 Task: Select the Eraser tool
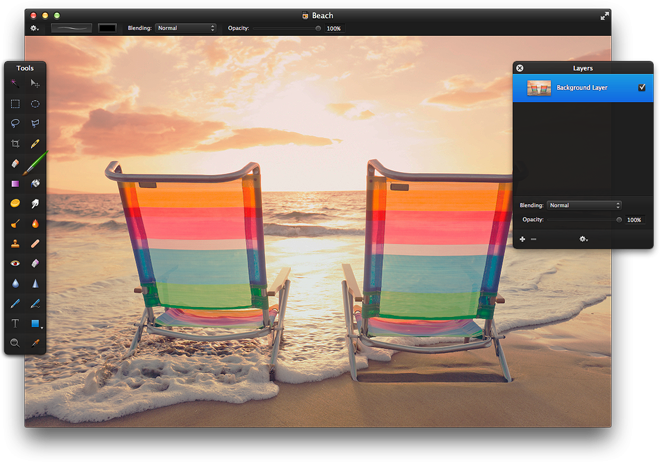[x=15, y=163]
